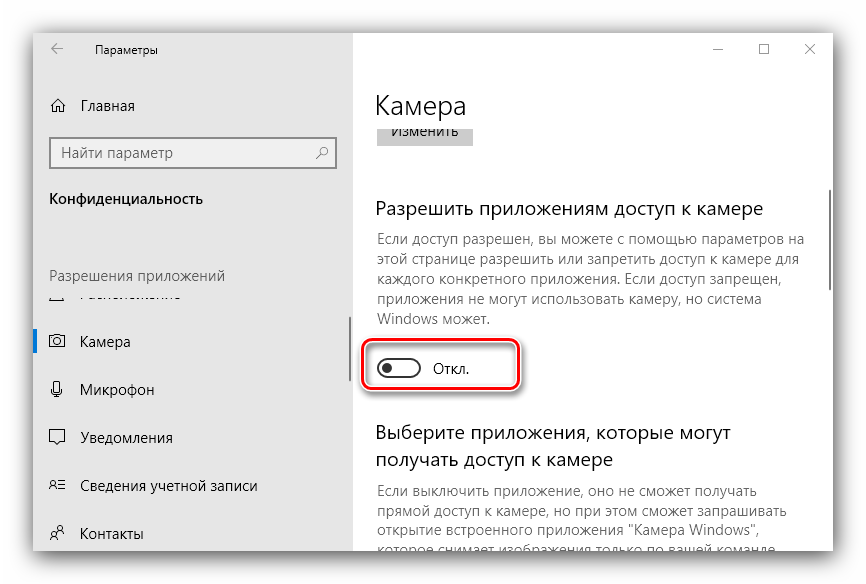Click the magnifier icon in search box
Viewport: 866px width, 584px height.
coord(322,153)
